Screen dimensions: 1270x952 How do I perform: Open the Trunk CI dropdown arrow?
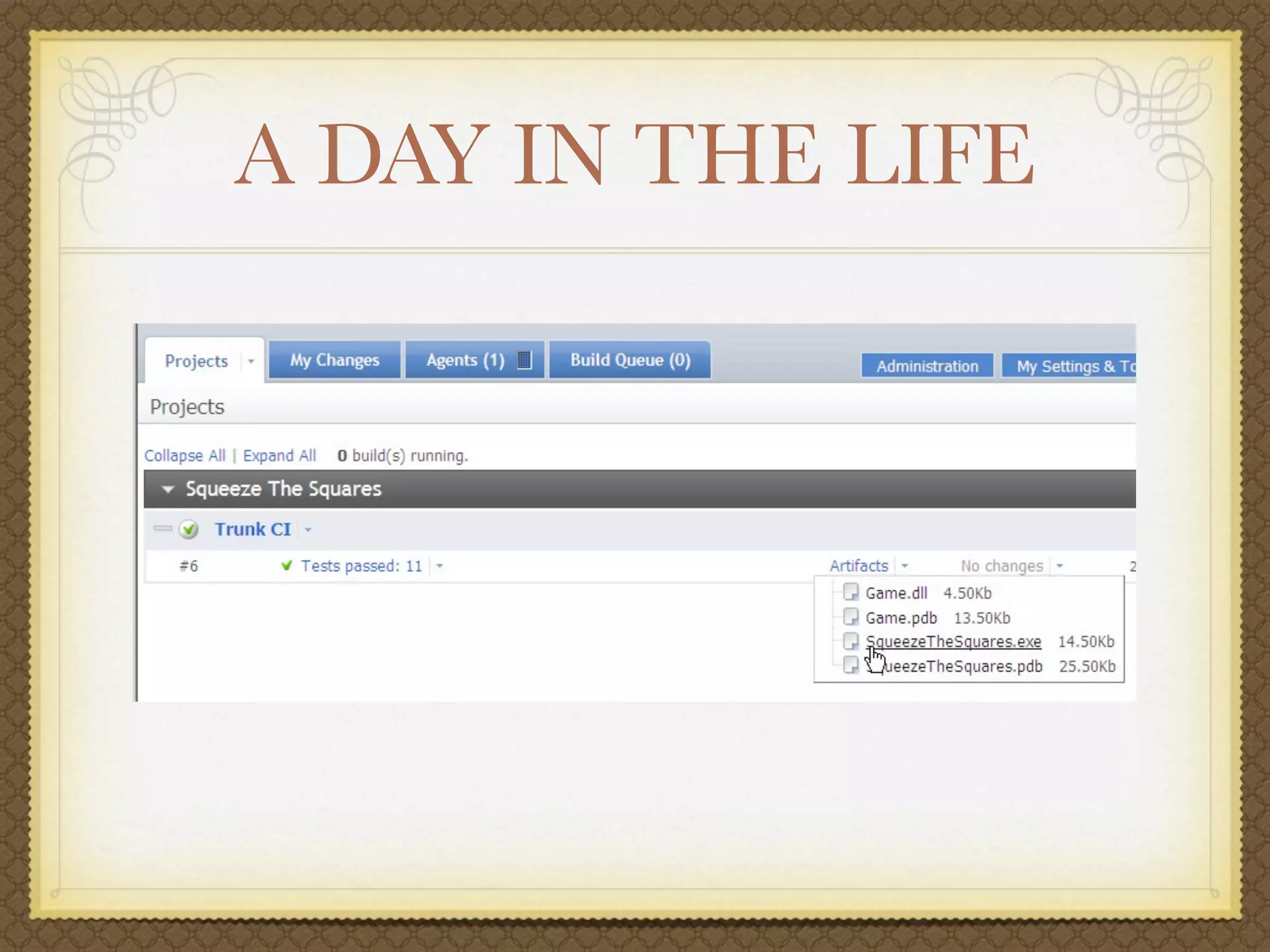coord(308,530)
